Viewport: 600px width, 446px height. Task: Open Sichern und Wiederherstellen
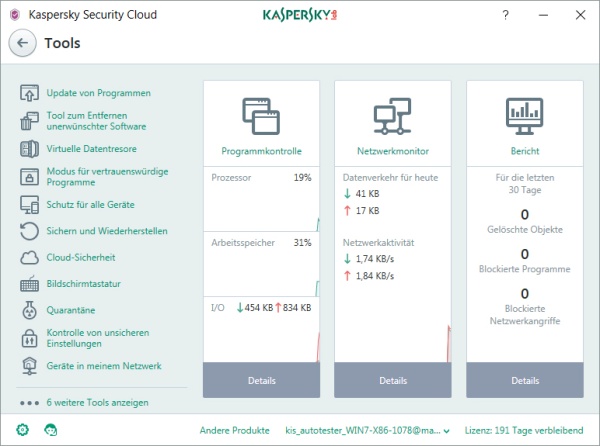(107, 231)
